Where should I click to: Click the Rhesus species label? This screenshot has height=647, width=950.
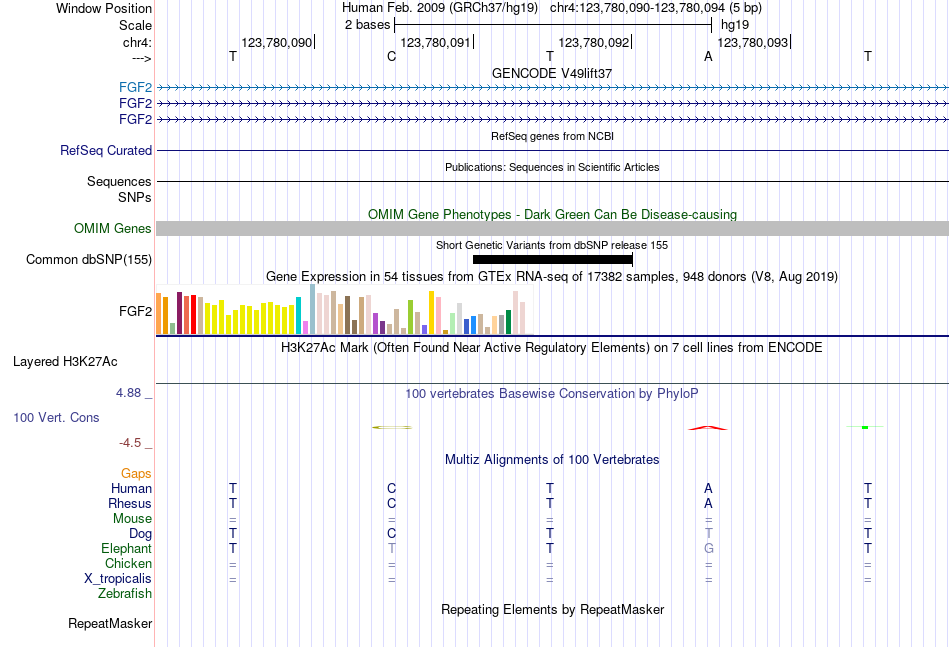coord(130,503)
